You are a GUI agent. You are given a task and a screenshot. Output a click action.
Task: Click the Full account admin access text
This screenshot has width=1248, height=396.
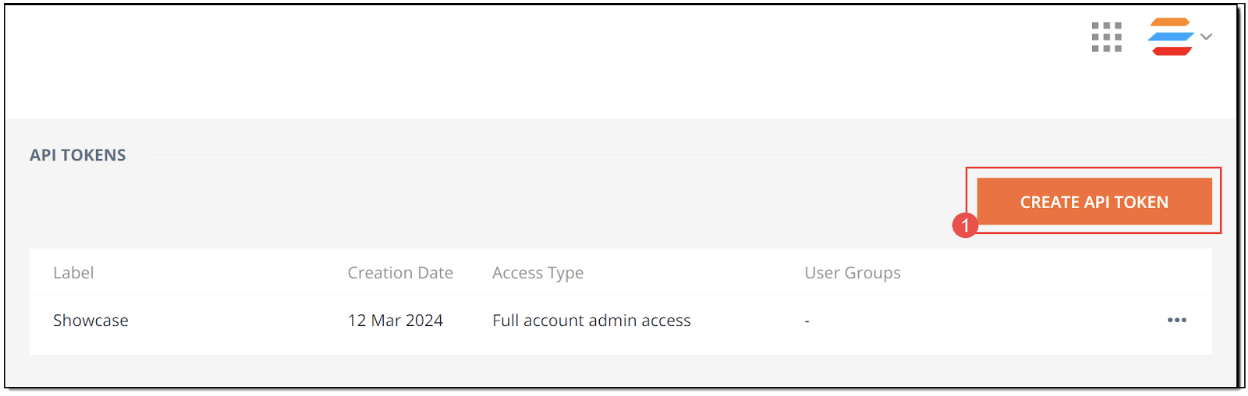coord(591,320)
